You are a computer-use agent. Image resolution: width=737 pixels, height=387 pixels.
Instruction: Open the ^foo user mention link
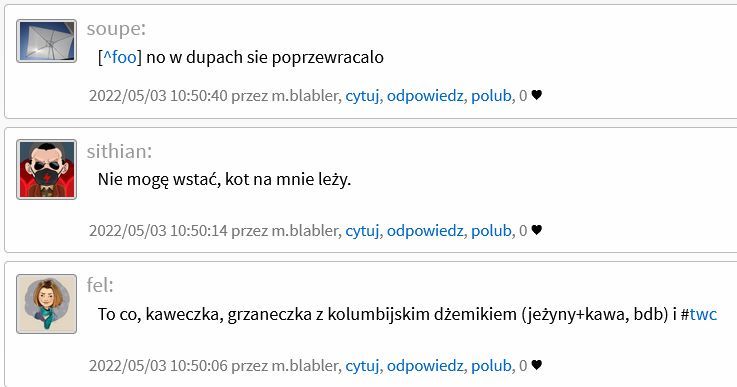pos(120,57)
